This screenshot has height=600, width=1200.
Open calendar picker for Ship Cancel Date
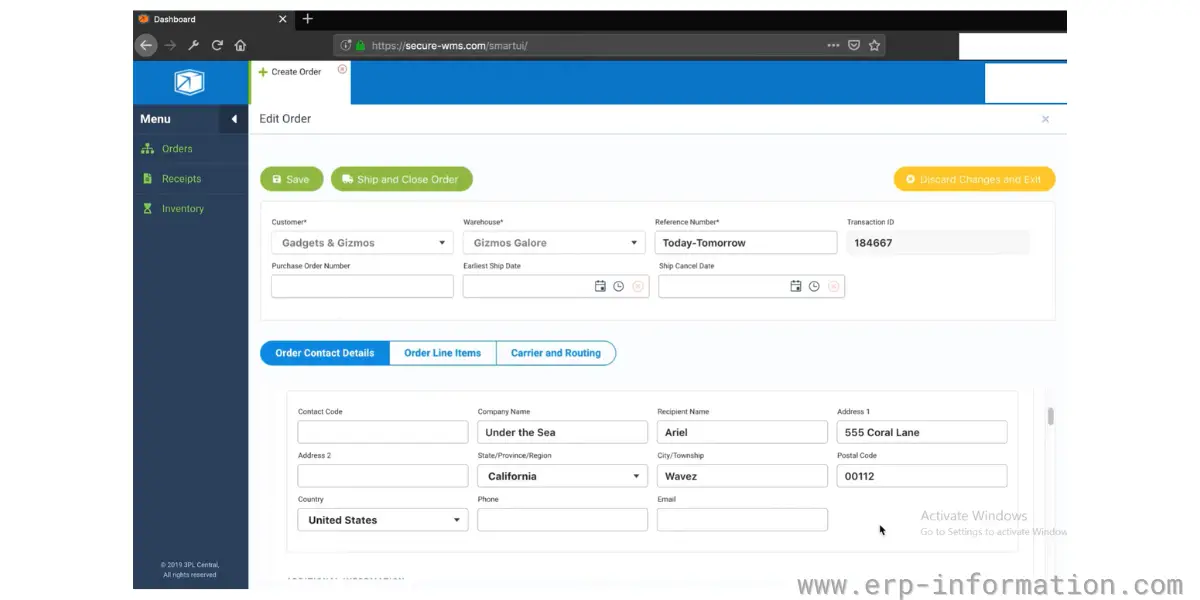click(796, 286)
